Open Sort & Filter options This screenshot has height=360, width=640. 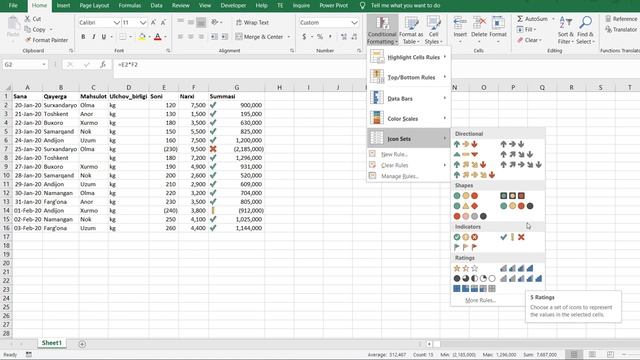566,30
